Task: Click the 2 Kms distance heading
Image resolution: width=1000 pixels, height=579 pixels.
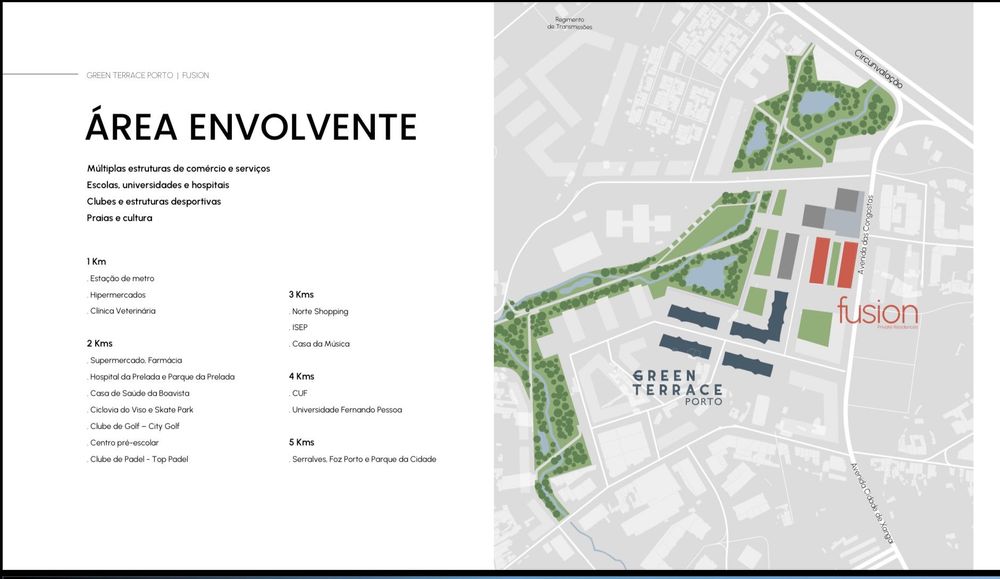Action: click(x=99, y=343)
